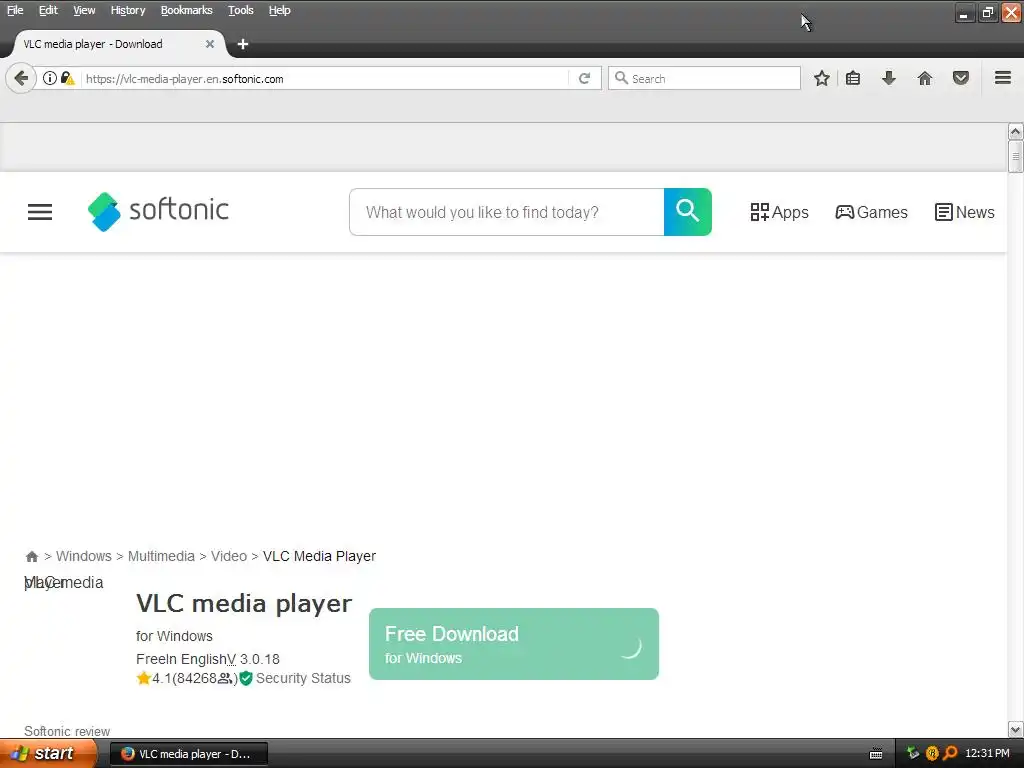
Task: Click the magnifier tray icon
Action: (950, 753)
